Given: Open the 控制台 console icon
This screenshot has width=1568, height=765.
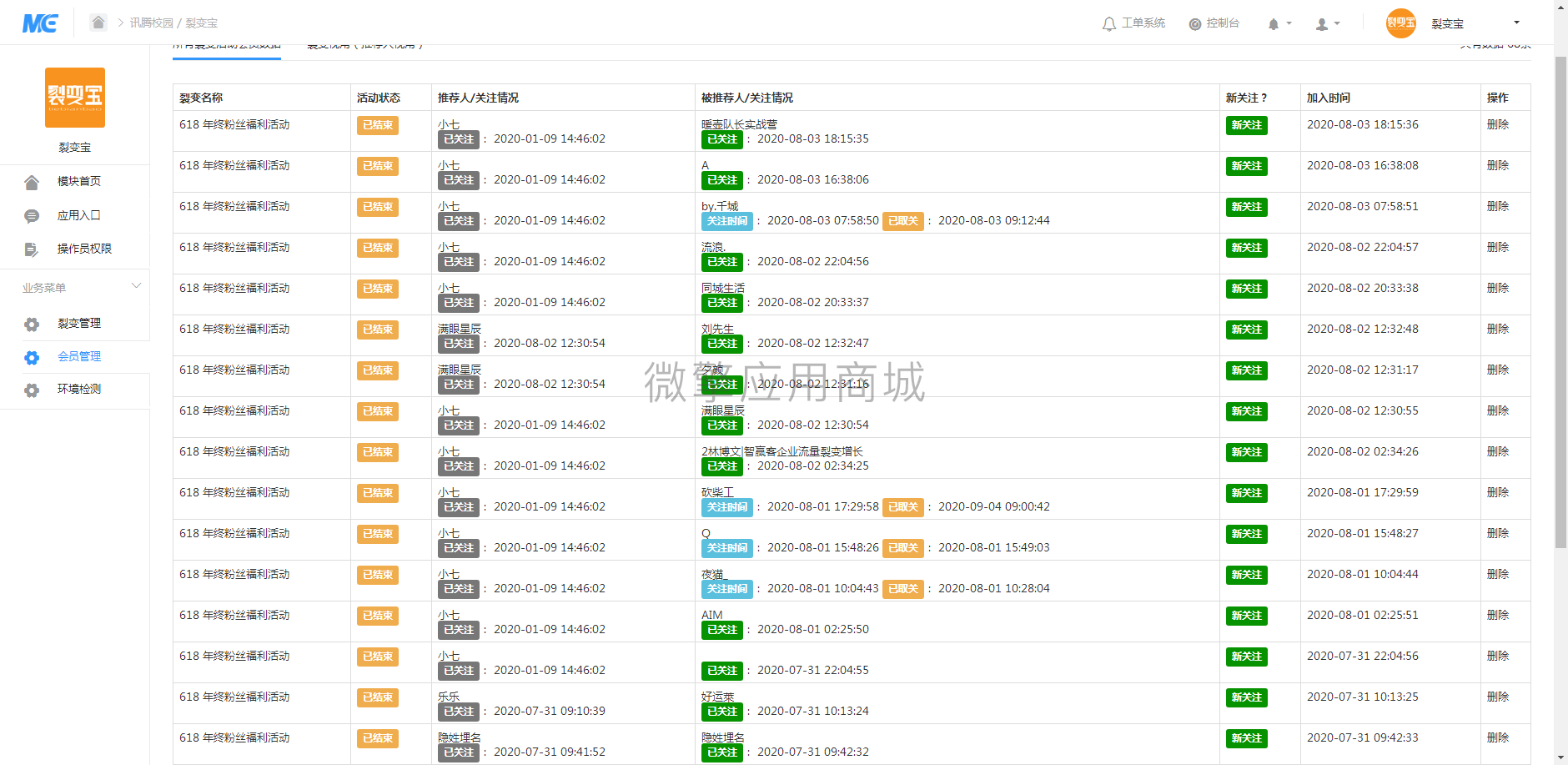Looking at the screenshot, I should click(1195, 23).
